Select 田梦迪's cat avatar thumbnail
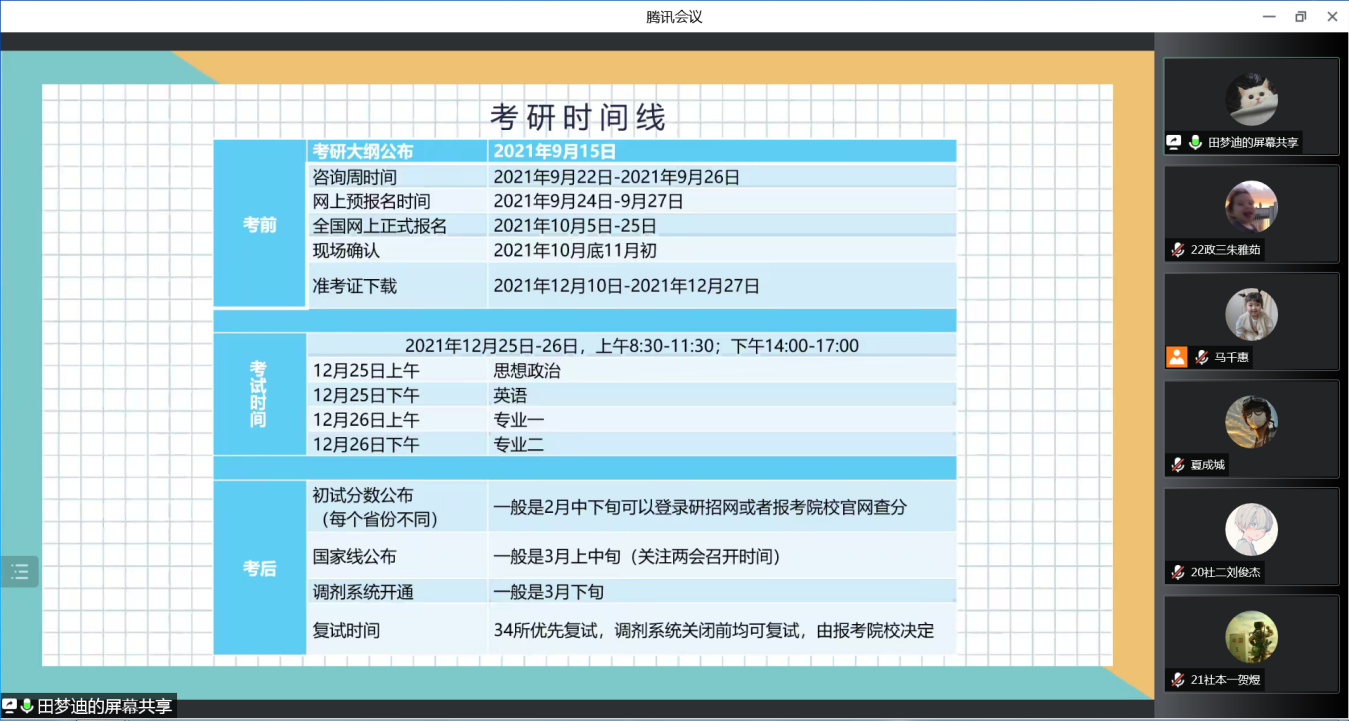 pos(1251,99)
